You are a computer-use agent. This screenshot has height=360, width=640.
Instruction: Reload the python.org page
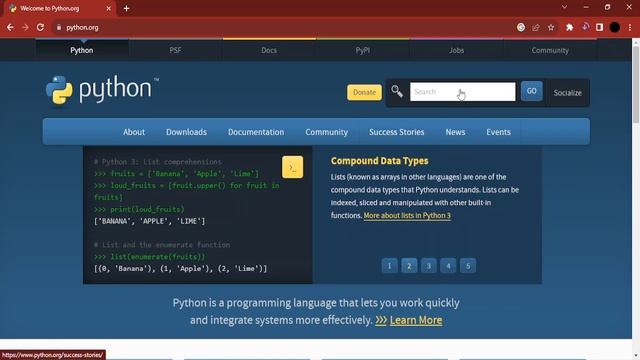pos(40,27)
